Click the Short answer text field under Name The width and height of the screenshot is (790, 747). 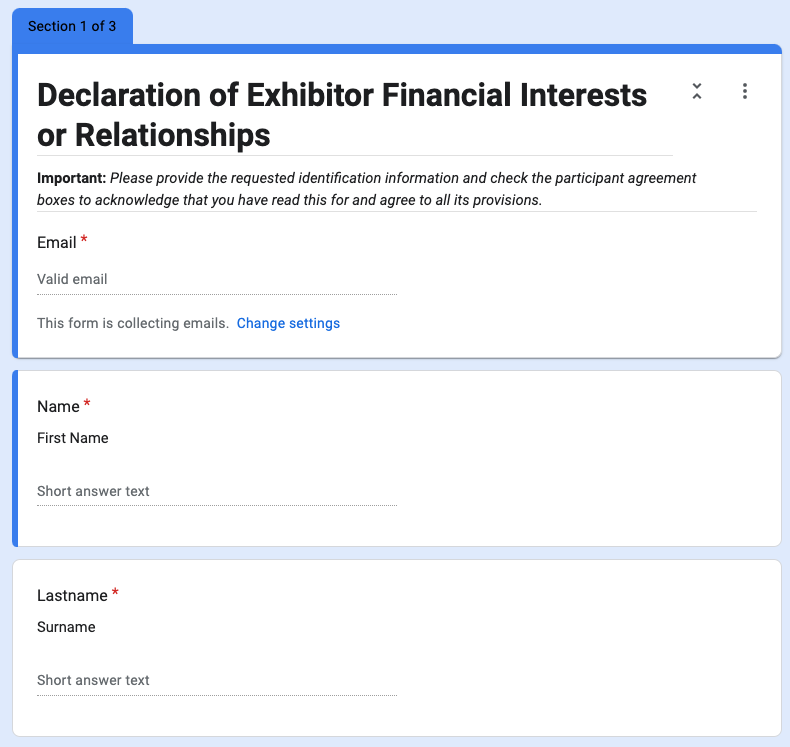click(216, 491)
